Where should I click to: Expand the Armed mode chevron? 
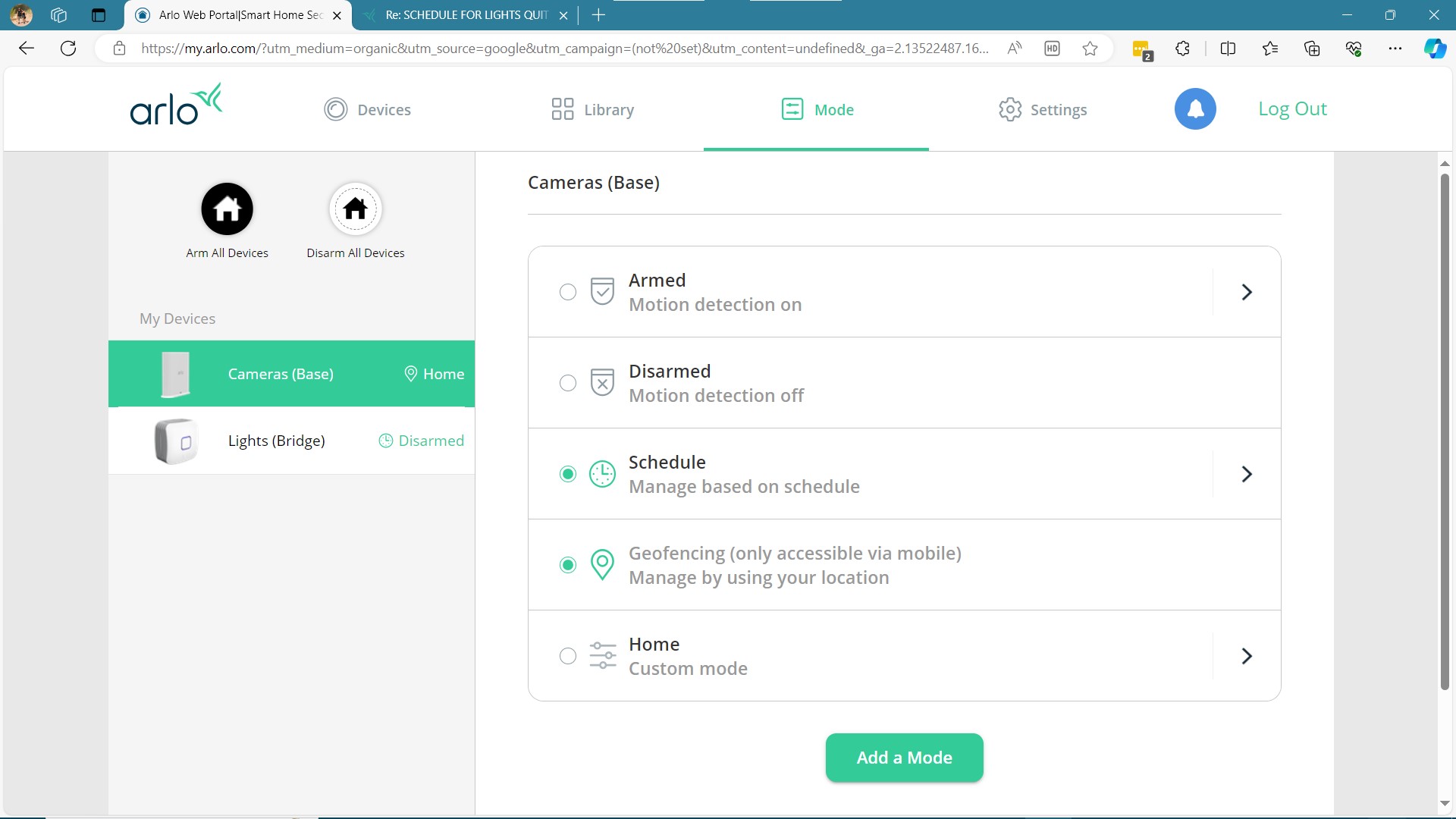[x=1247, y=292]
